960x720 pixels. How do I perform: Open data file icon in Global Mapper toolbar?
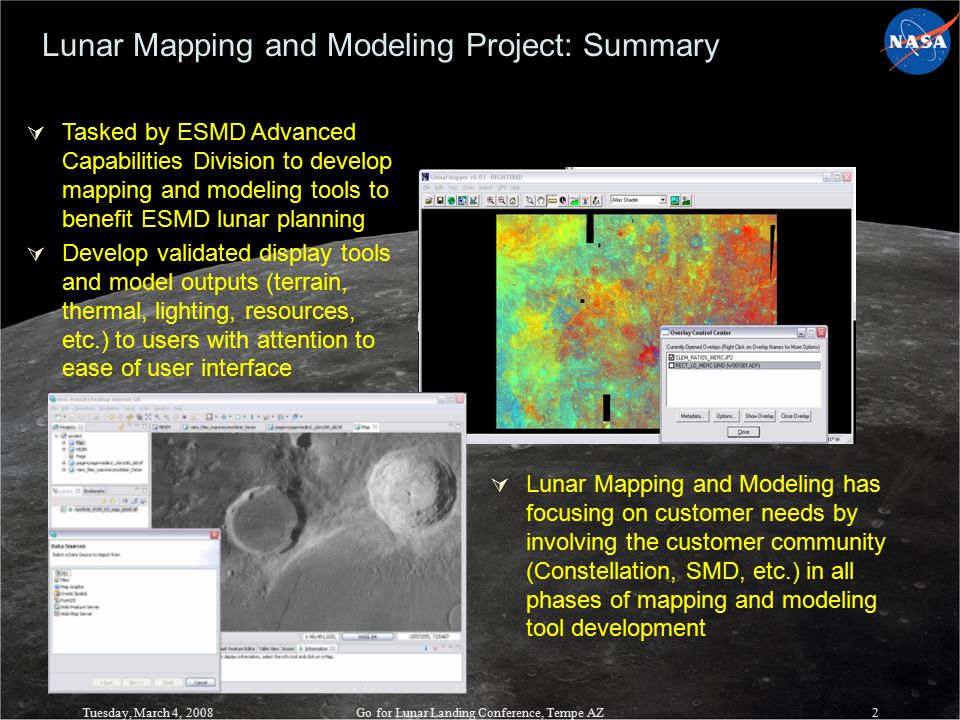pos(429,201)
